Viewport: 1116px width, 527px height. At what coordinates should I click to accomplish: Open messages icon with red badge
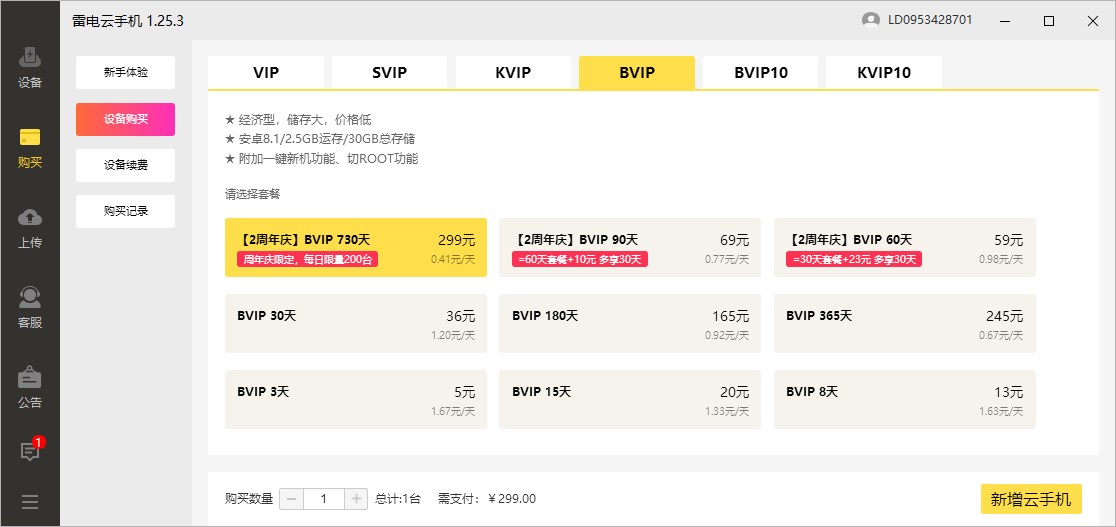tap(30, 451)
